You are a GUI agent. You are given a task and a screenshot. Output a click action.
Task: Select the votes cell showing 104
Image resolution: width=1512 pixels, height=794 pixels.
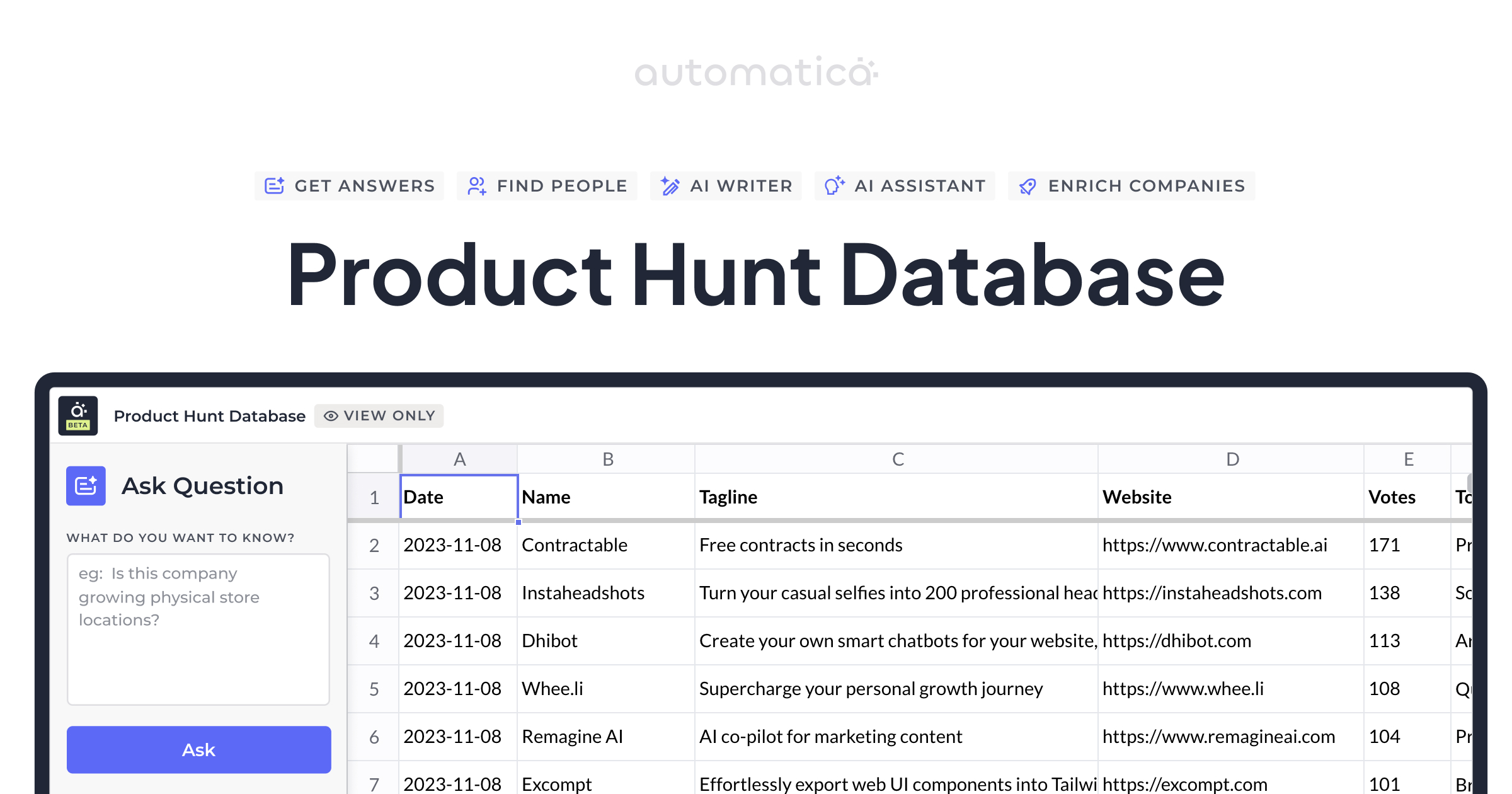click(x=1408, y=737)
